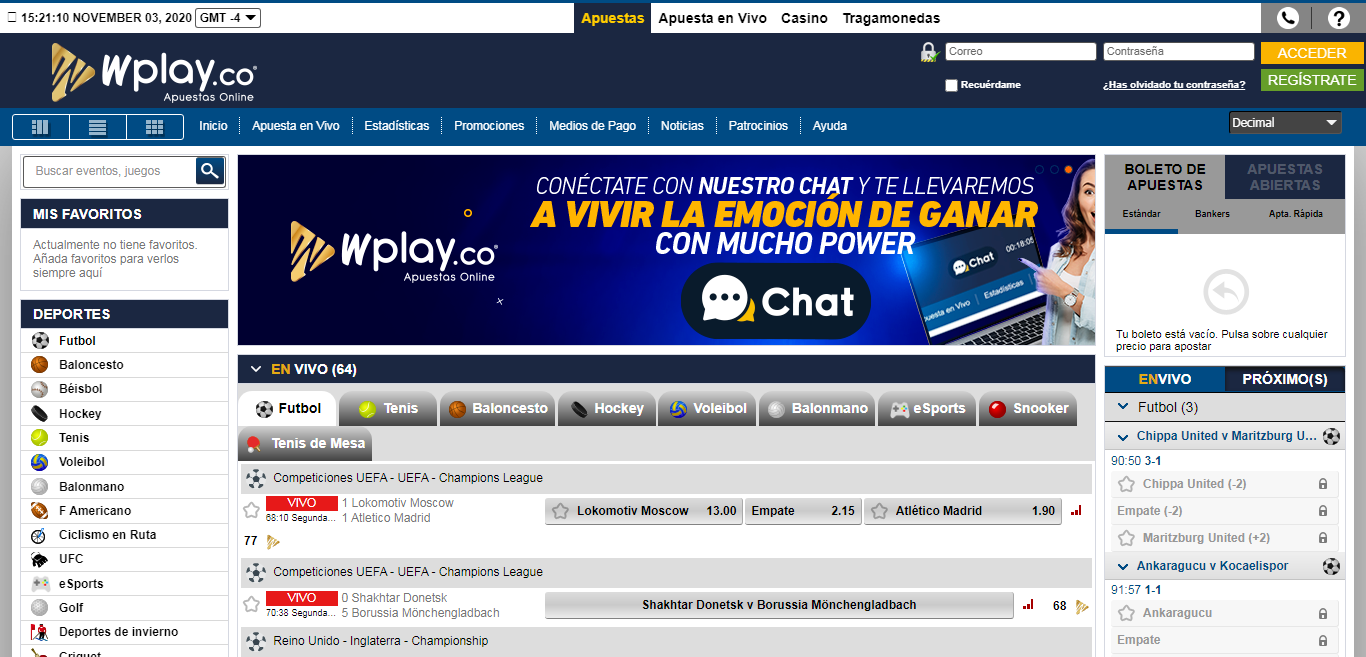The image size is (1366, 657).
Task: Switch to the Tenis live tab
Action: tap(388, 408)
